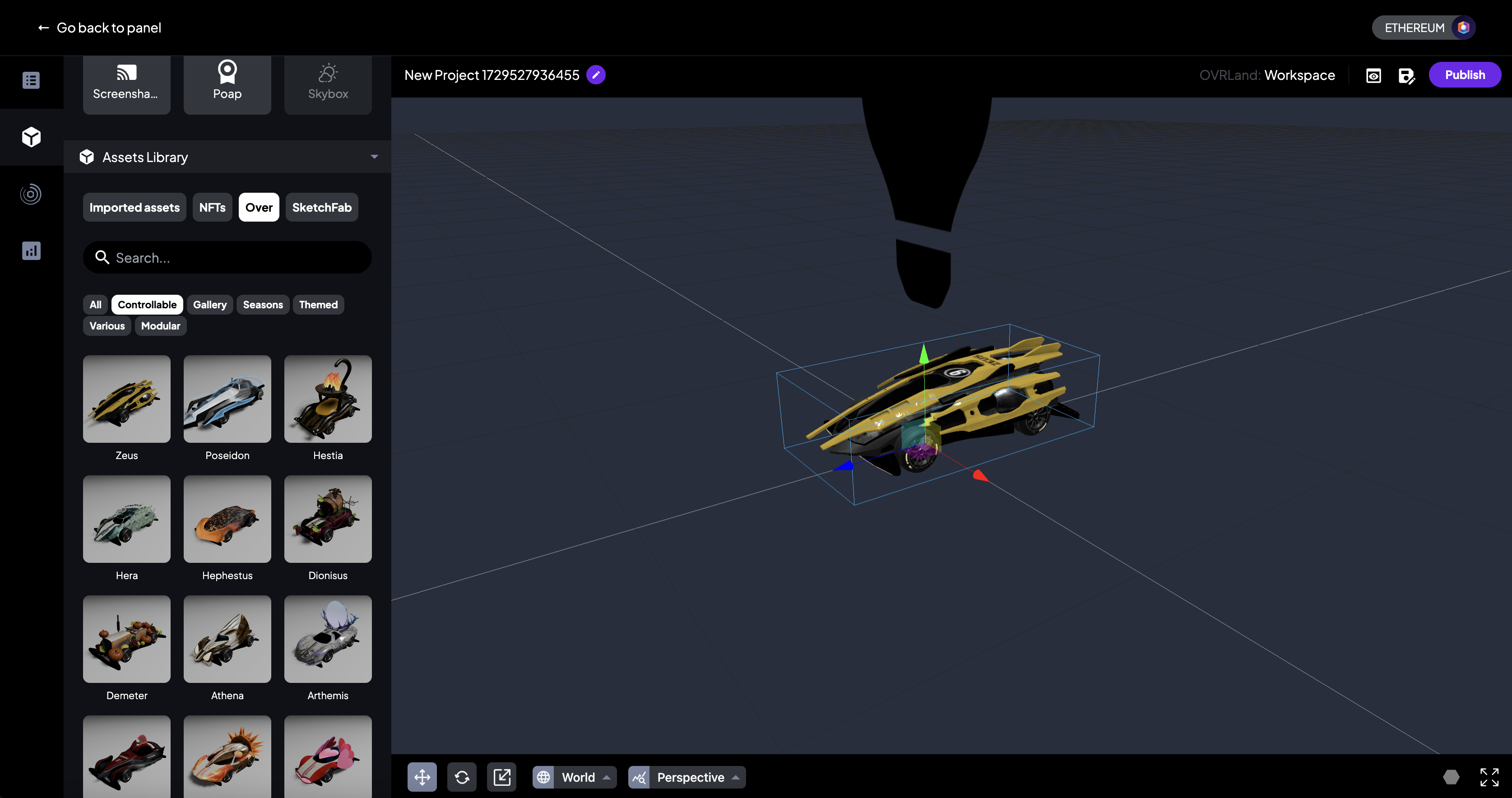Open the list panel sidebar icon

tap(31, 80)
